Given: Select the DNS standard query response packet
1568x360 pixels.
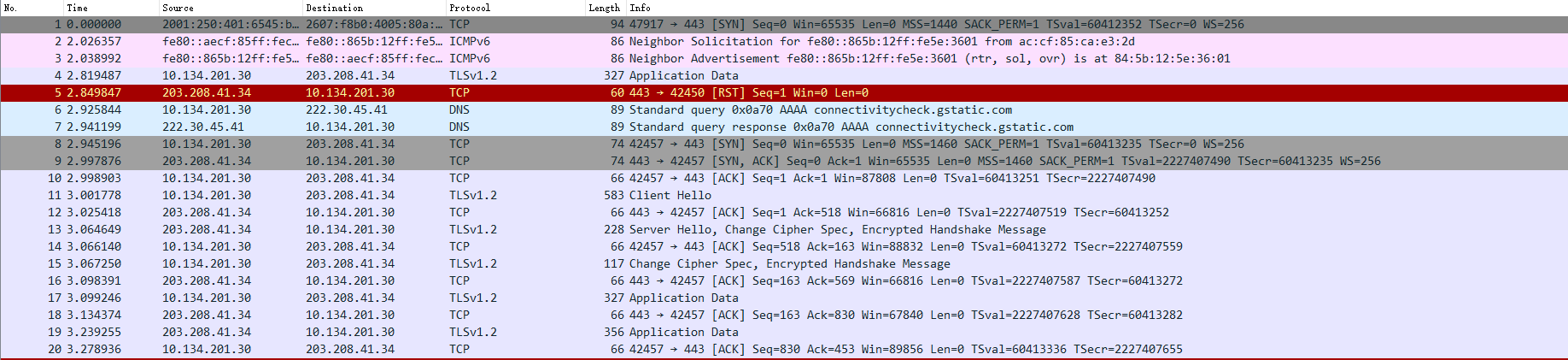Looking at the screenshot, I should (x=784, y=127).
